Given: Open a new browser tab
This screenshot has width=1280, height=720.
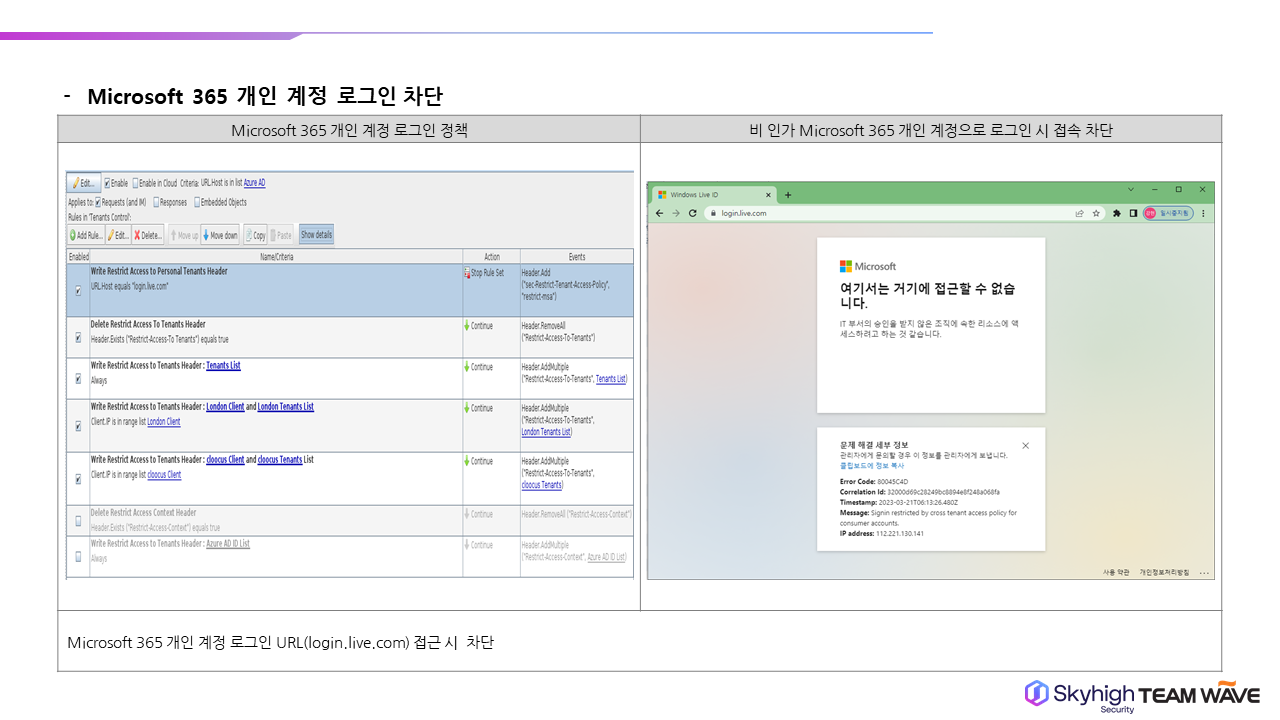Looking at the screenshot, I should coord(788,194).
